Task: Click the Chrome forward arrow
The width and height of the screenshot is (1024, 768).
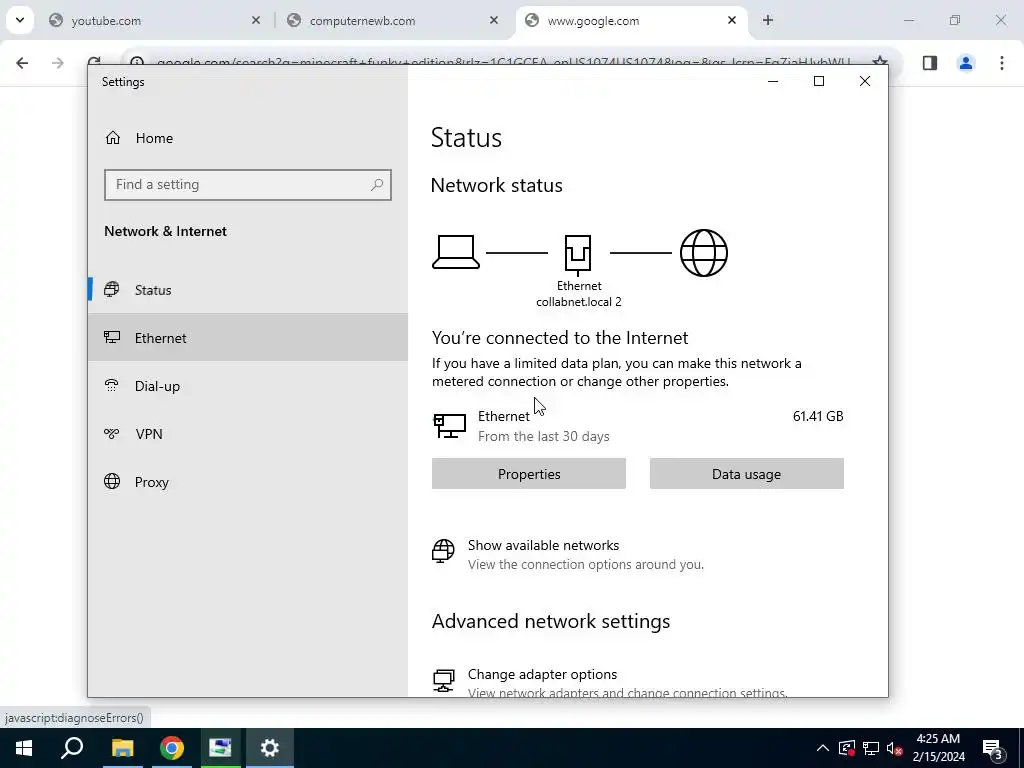Action: (x=58, y=63)
